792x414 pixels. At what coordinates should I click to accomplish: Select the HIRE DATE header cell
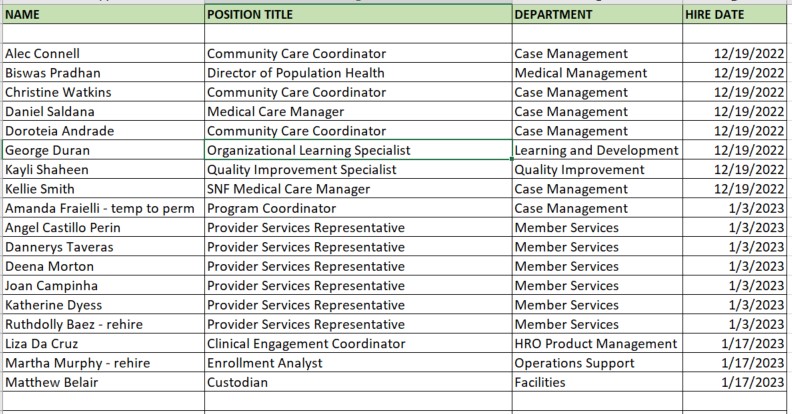coord(735,14)
